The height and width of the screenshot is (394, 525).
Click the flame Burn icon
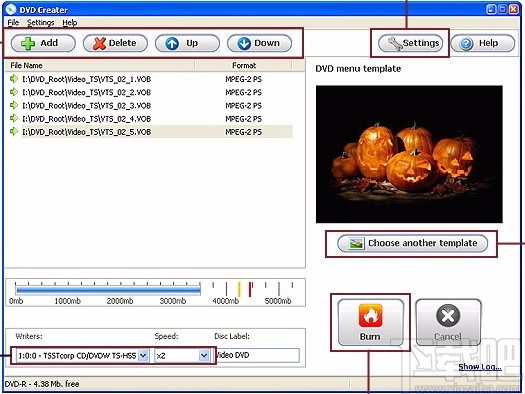click(371, 315)
